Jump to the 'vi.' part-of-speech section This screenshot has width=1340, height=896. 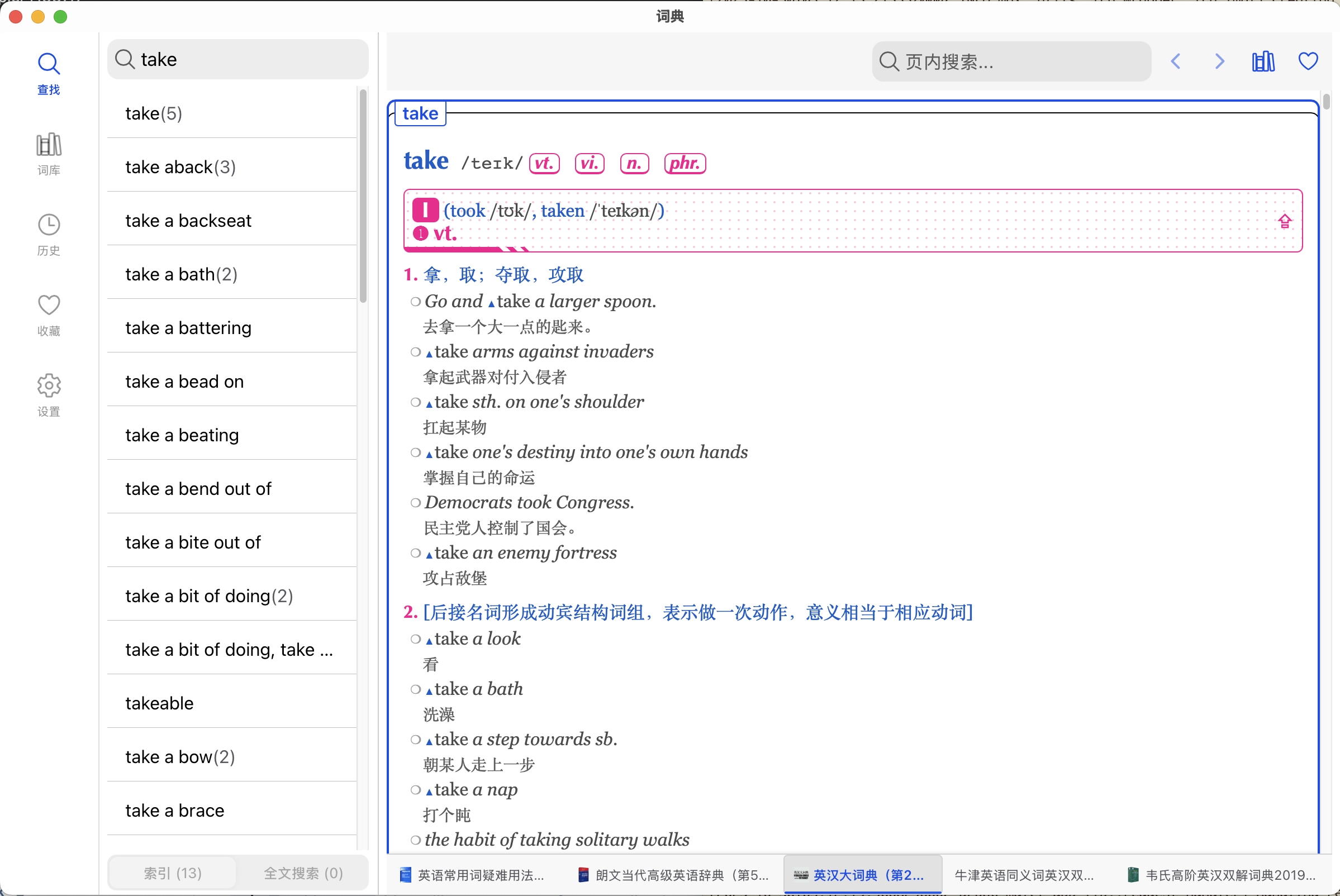(589, 164)
